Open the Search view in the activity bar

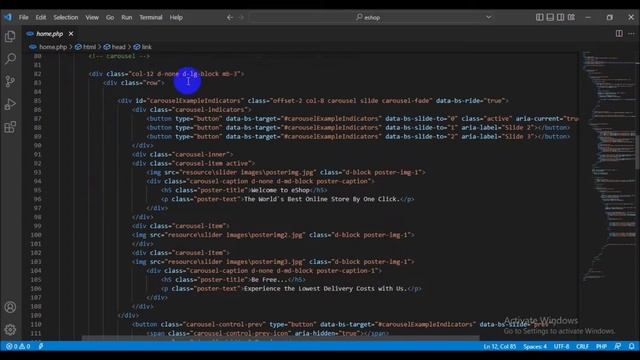tap(10, 59)
